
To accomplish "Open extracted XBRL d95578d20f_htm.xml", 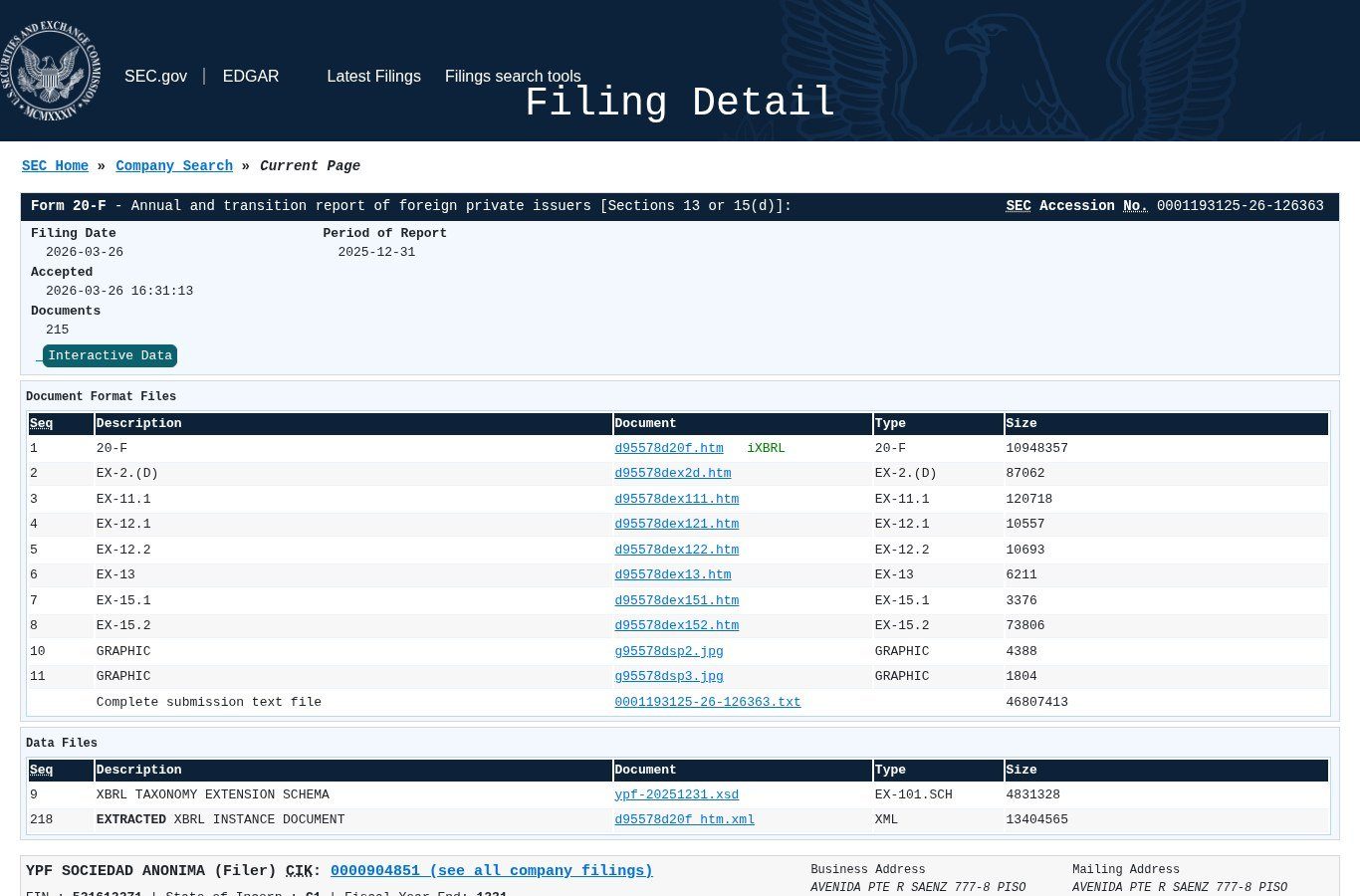I will (x=685, y=819).
